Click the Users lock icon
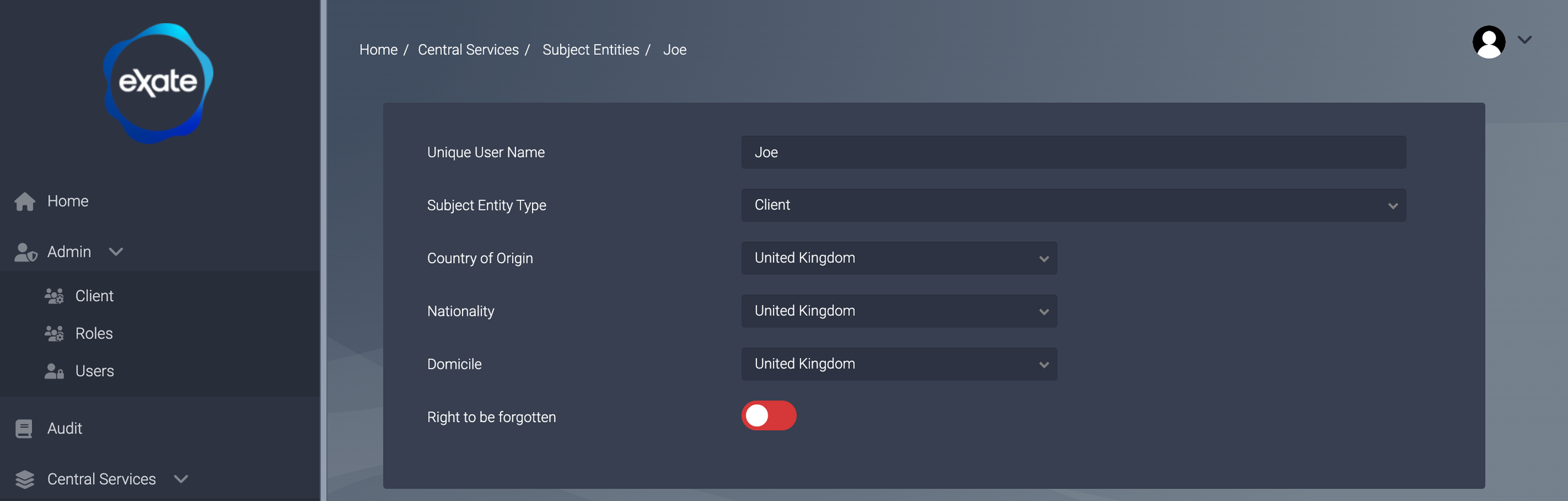The image size is (1568, 501). pyautogui.click(x=54, y=371)
